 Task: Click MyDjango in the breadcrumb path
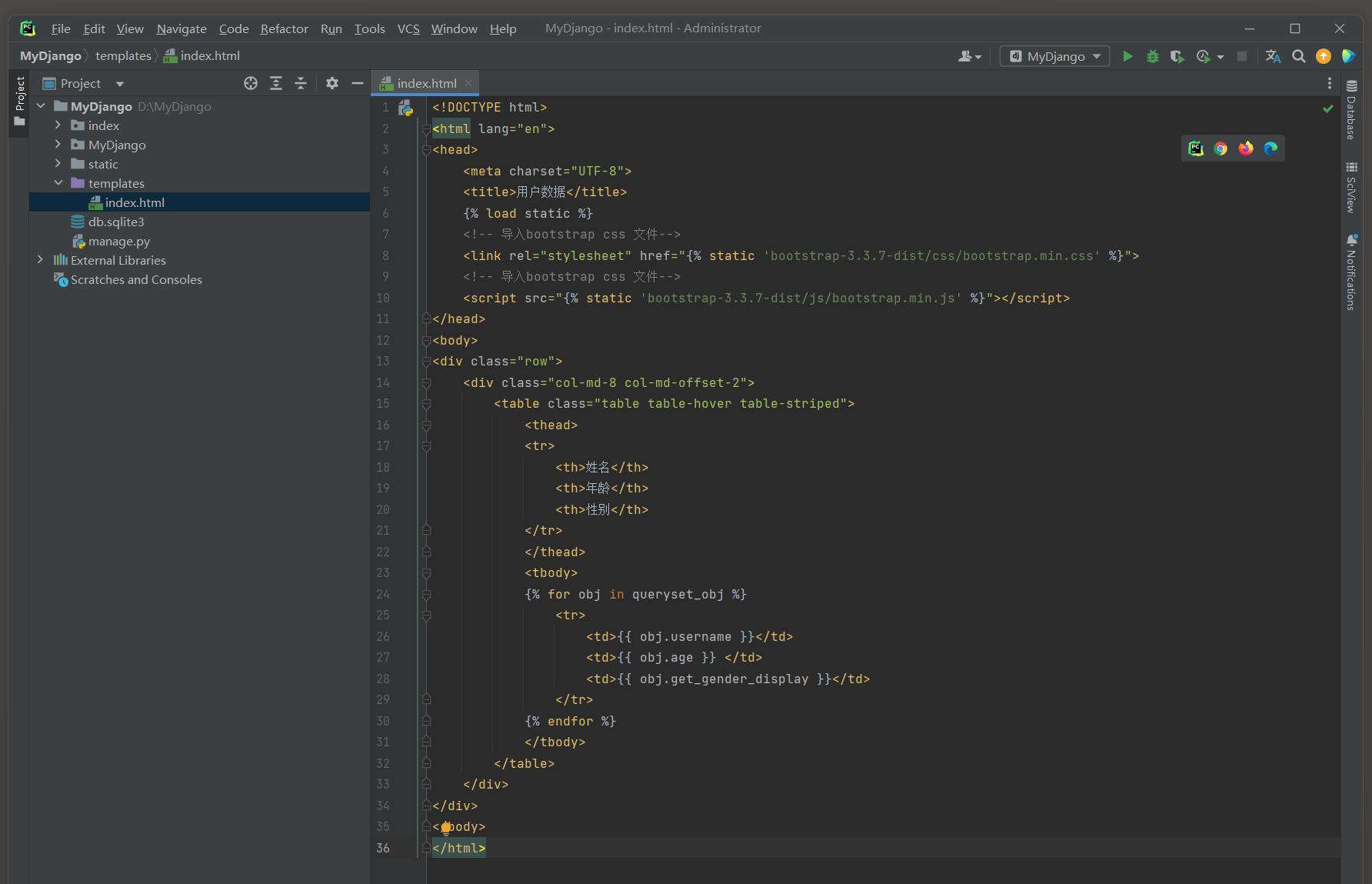[51, 56]
